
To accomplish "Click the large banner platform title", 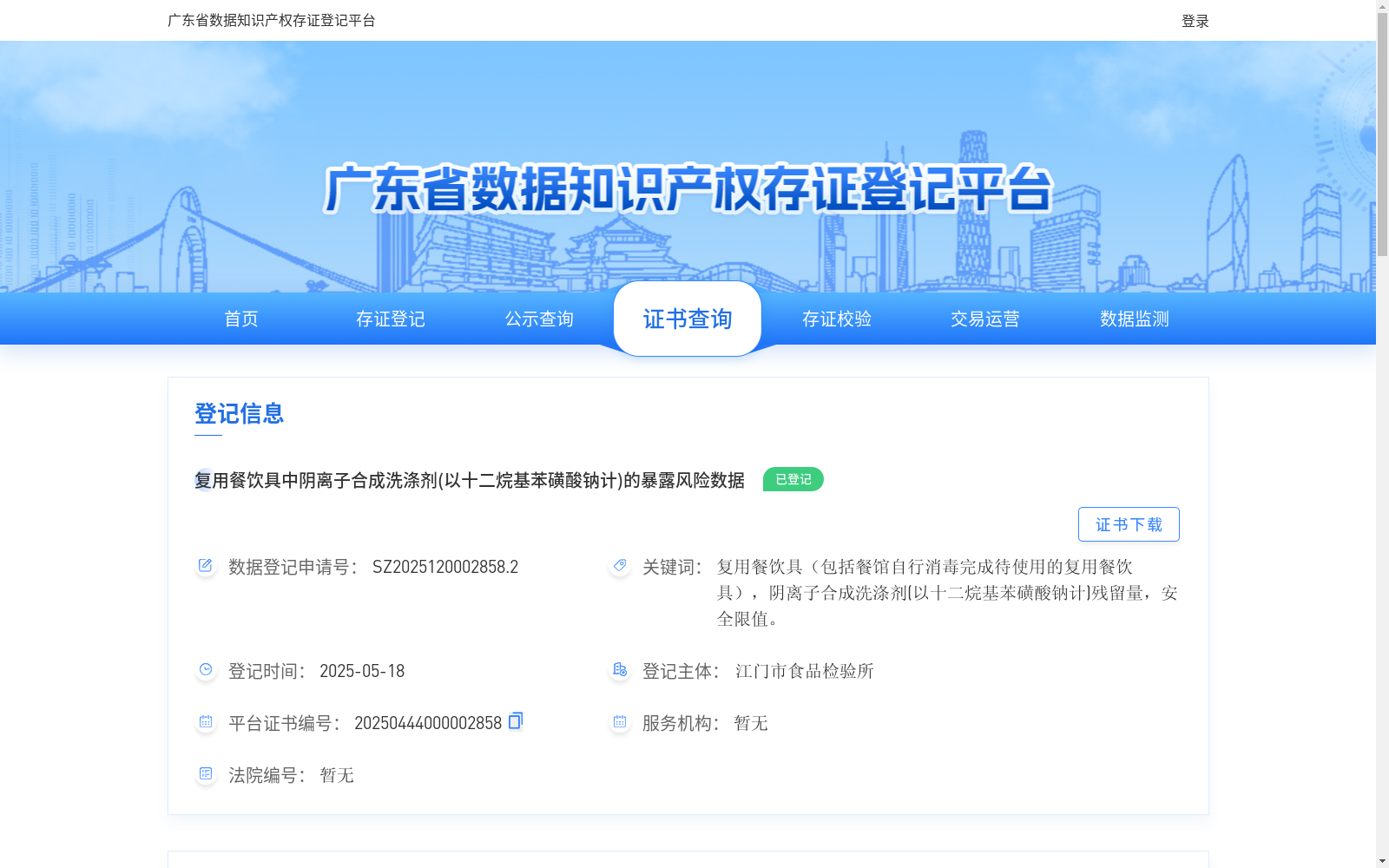I will [688, 188].
